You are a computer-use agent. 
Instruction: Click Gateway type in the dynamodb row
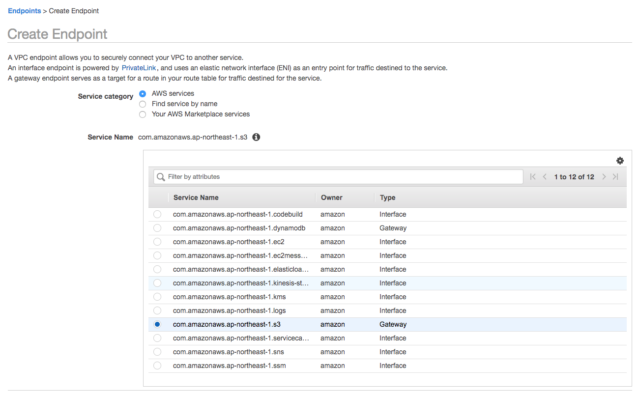click(393, 228)
